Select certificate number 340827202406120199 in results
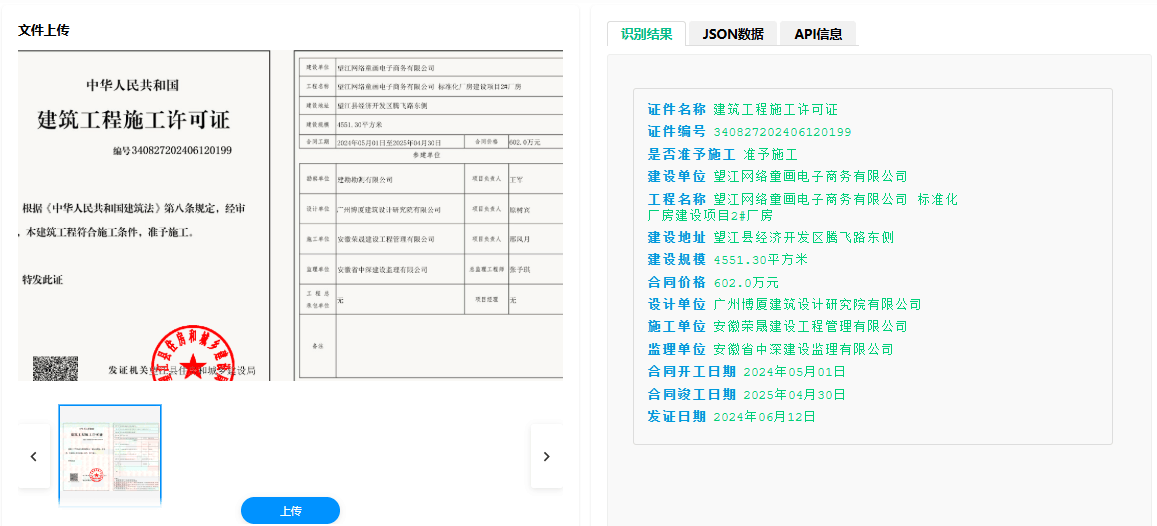The height and width of the screenshot is (526, 1157). pos(782,133)
